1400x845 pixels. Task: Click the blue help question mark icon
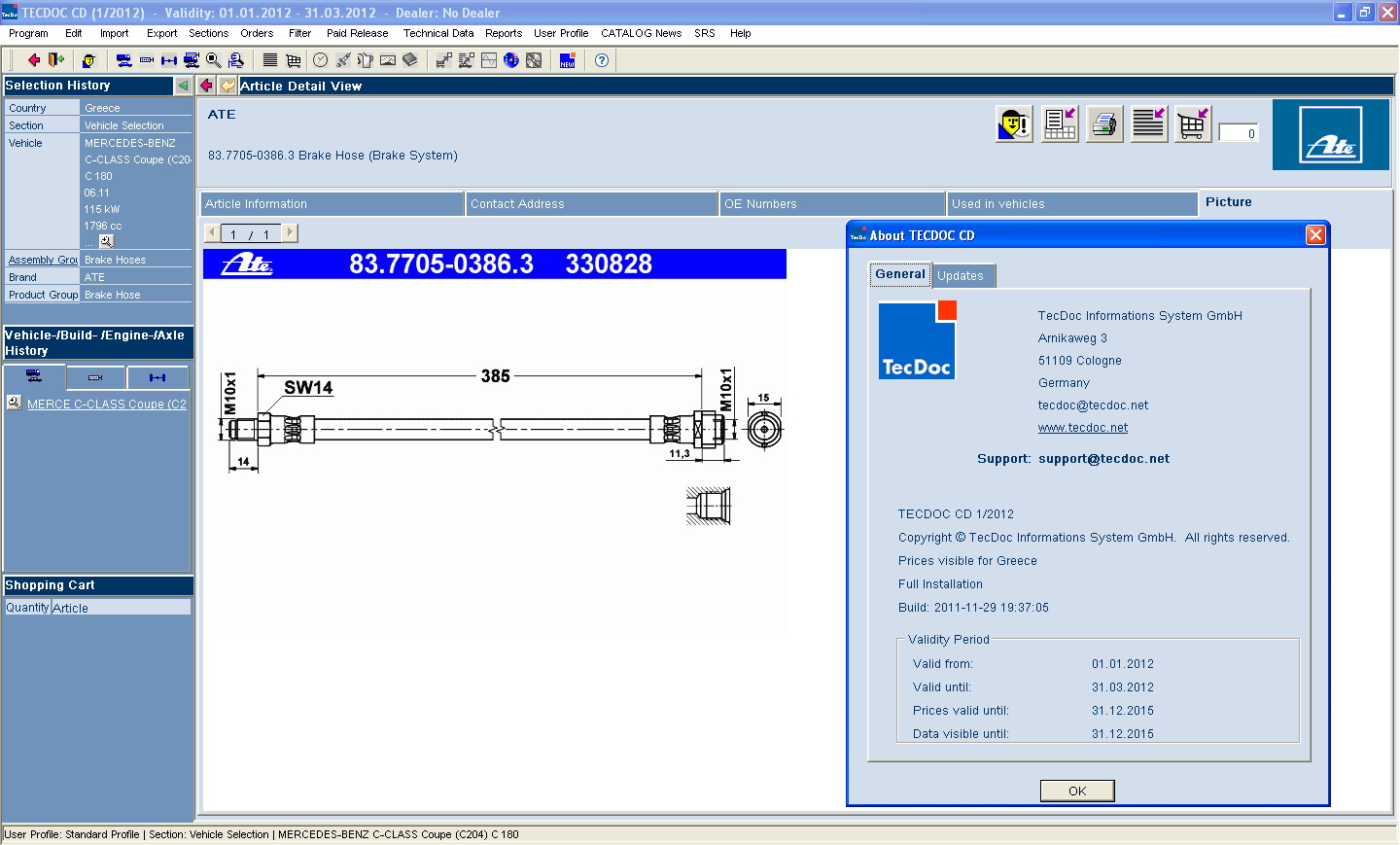click(602, 60)
